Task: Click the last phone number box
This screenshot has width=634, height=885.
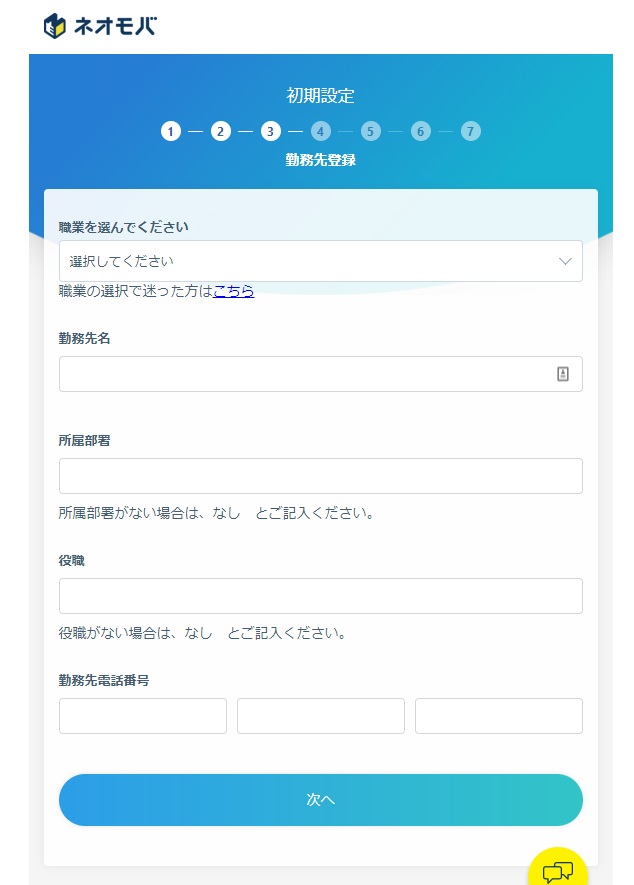Action: pyautogui.click(x=499, y=716)
